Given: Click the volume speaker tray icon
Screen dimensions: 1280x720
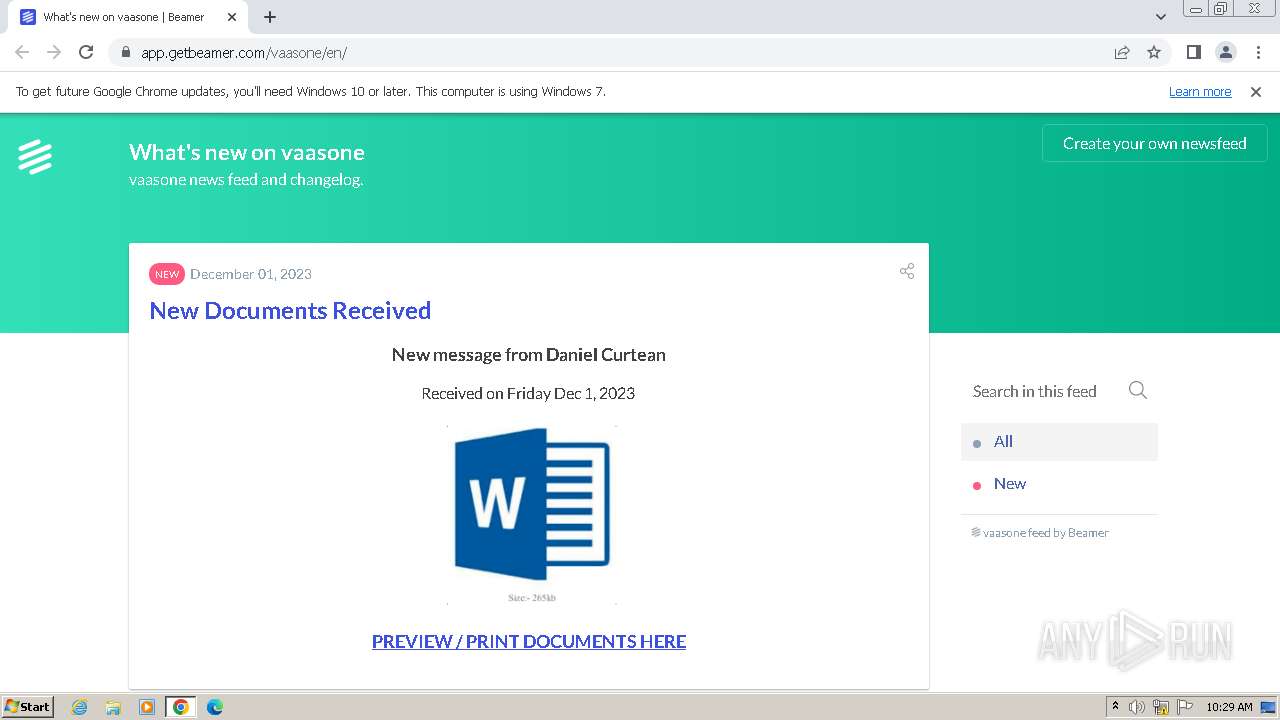Looking at the screenshot, I should (x=1137, y=707).
